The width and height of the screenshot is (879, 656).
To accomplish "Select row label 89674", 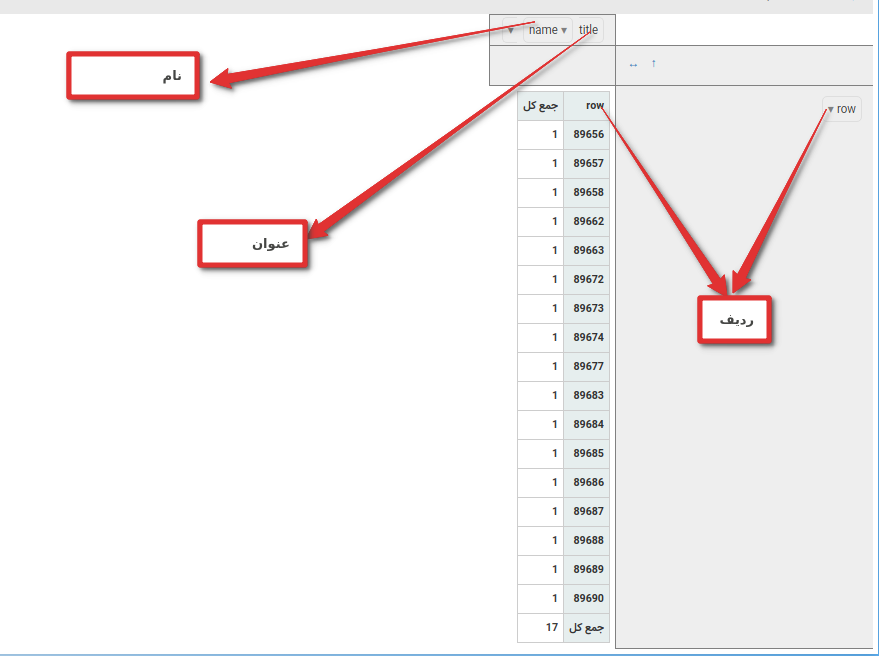I will tap(586, 338).
